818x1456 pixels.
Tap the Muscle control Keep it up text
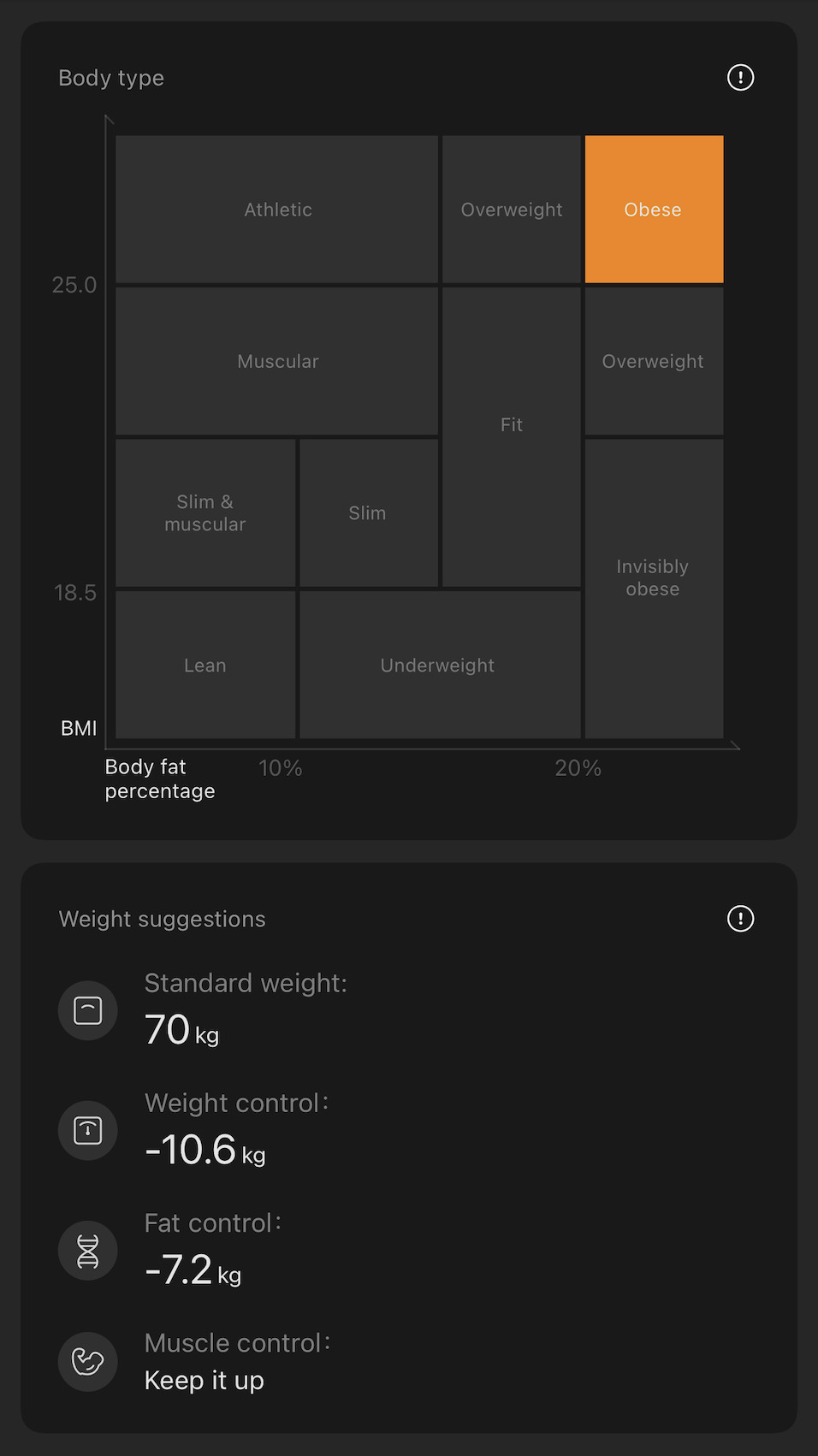coord(204,1381)
